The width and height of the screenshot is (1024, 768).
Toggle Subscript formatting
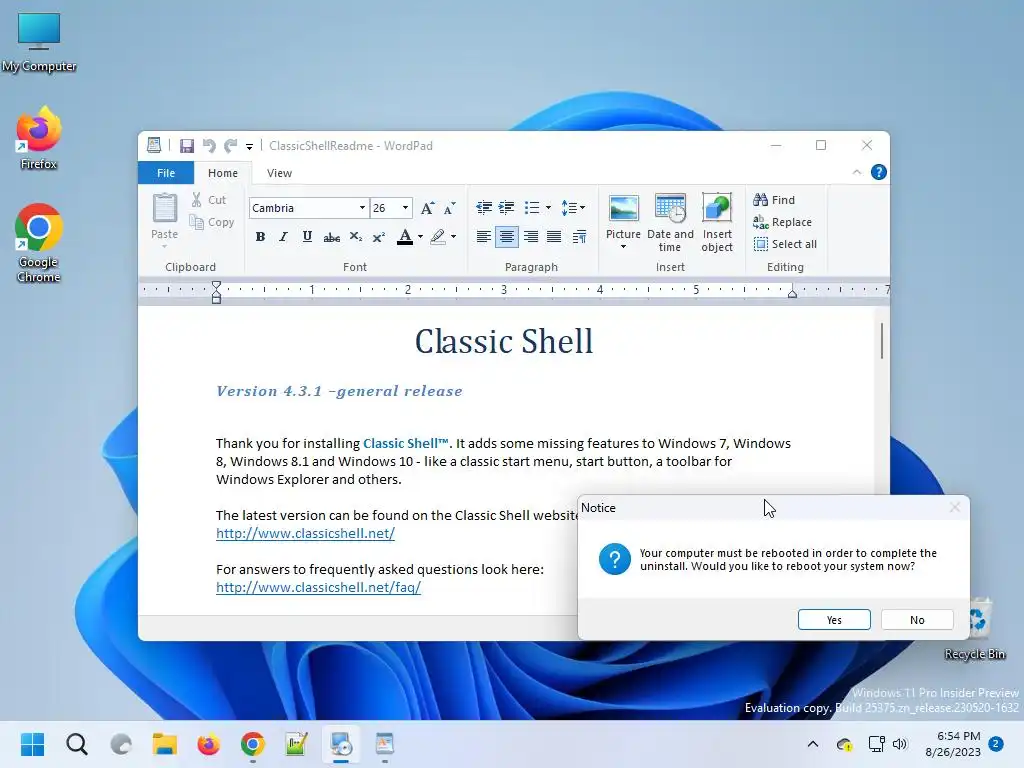point(355,236)
